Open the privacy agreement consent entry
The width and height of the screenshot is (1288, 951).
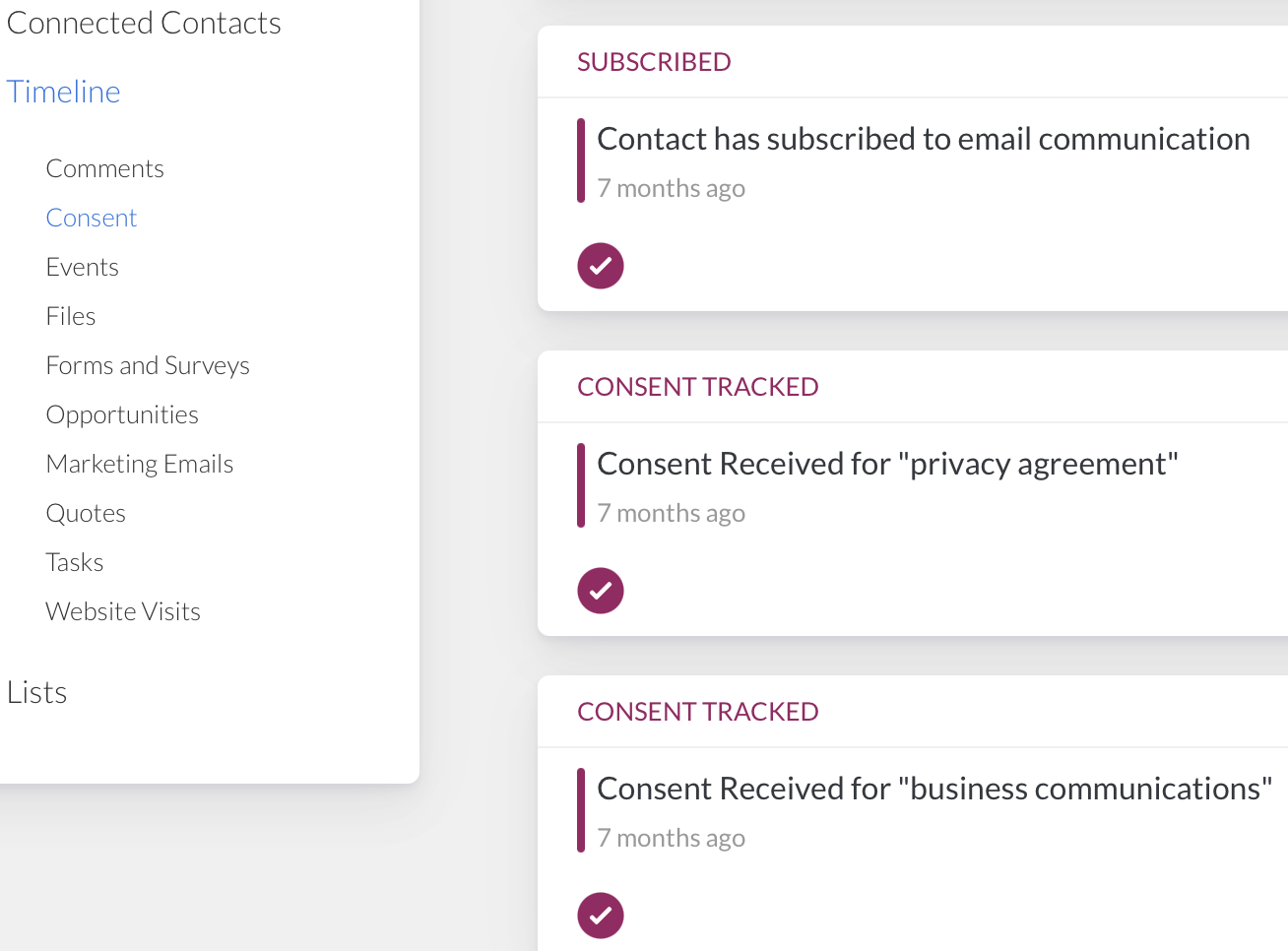pyautogui.click(x=887, y=464)
